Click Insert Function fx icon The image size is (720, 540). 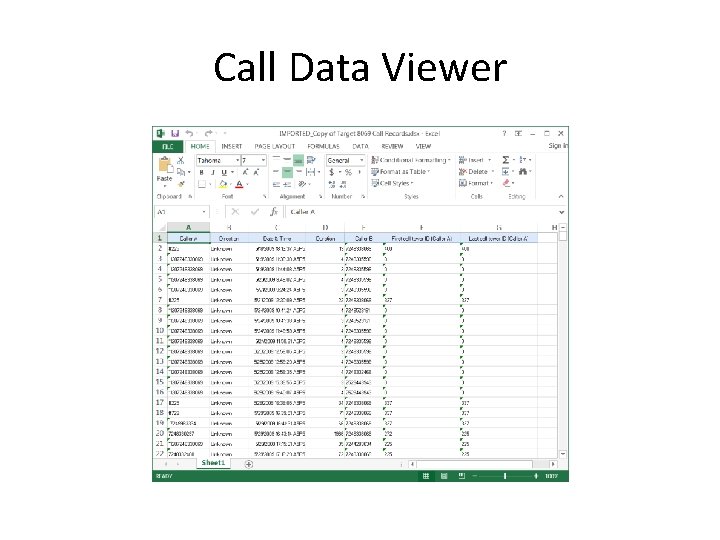coord(274,212)
